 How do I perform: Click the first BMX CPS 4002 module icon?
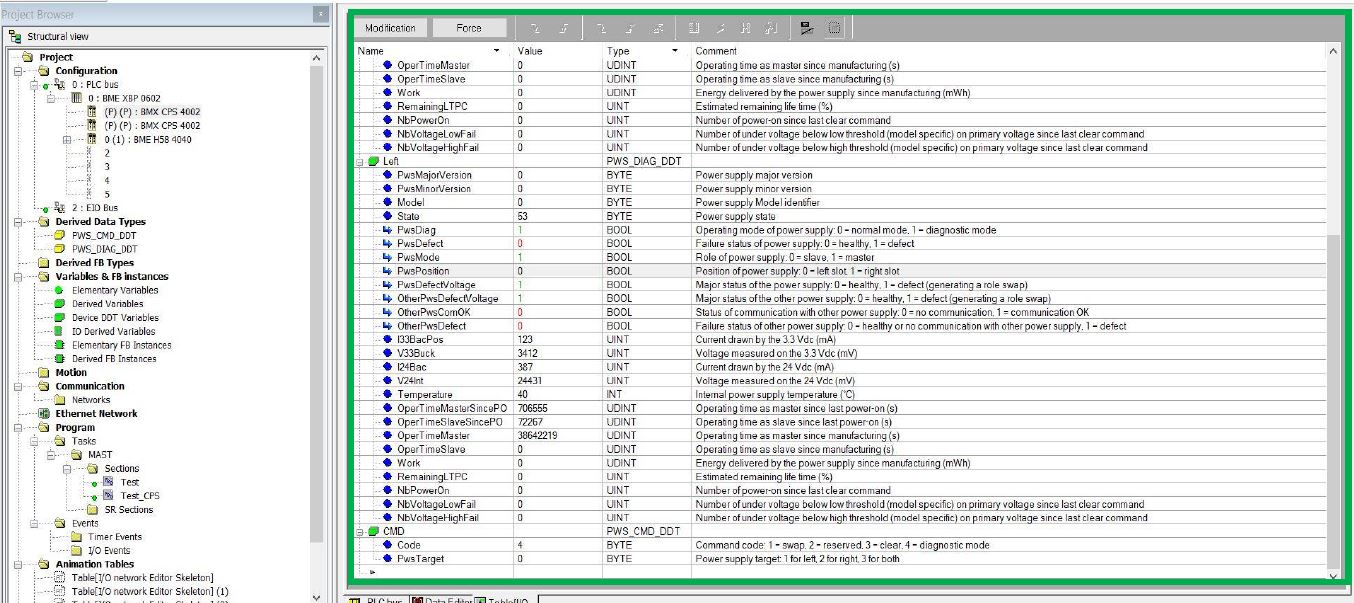coord(92,112)
